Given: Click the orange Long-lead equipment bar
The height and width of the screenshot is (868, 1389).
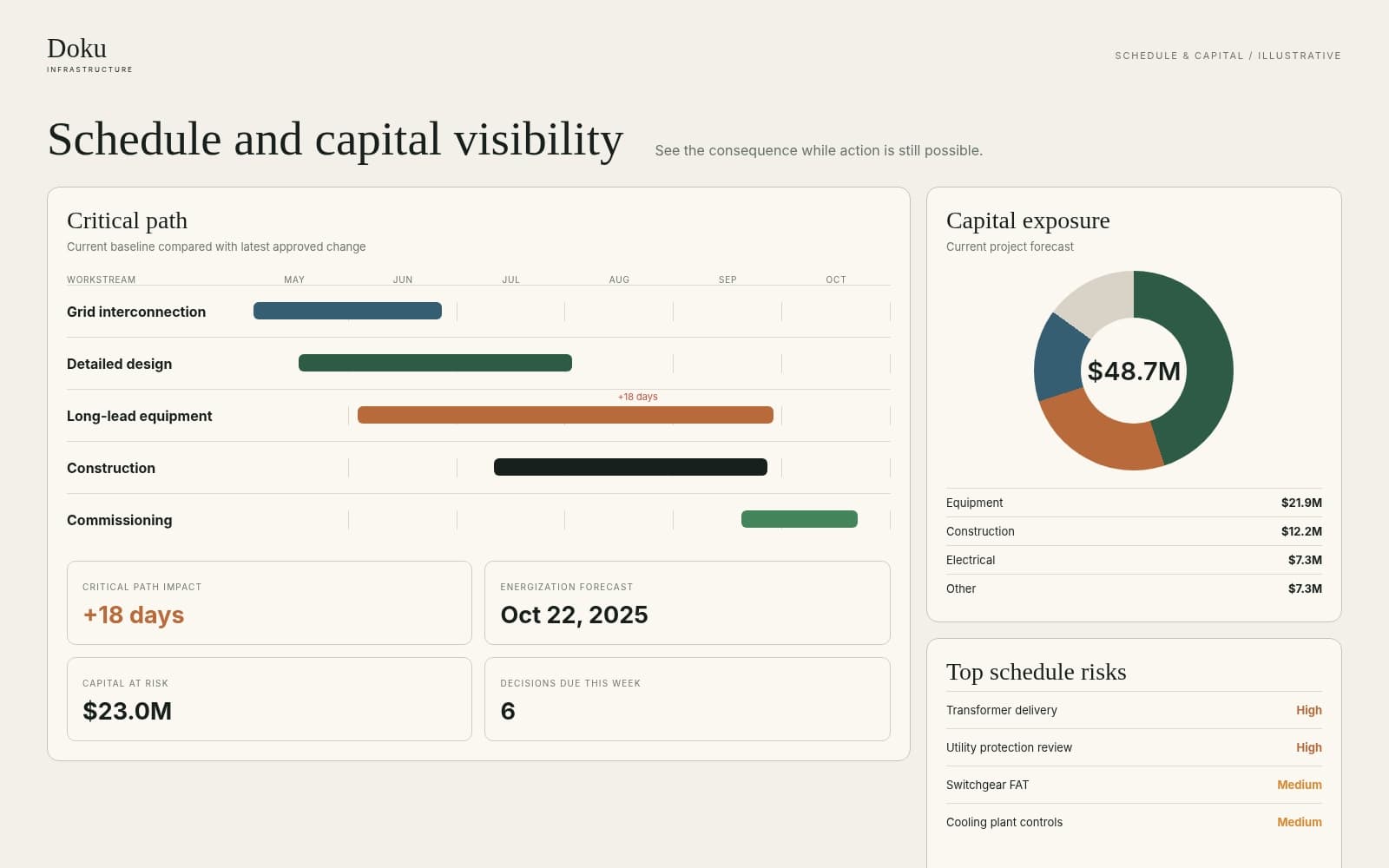Looking at the screenshot, I should point(565,415).
